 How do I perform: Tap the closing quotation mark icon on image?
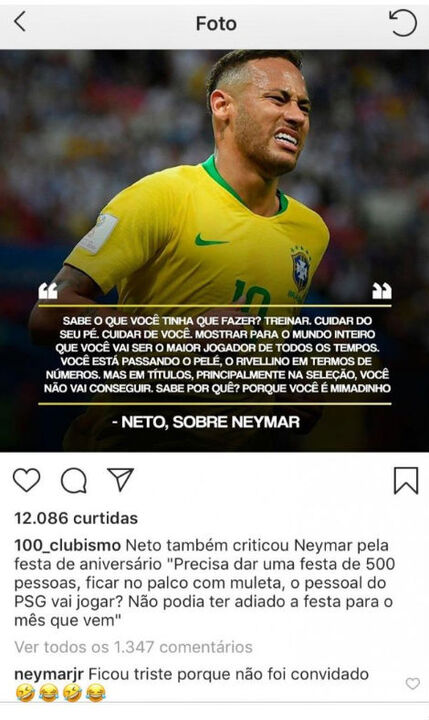(x=382, y=291)
